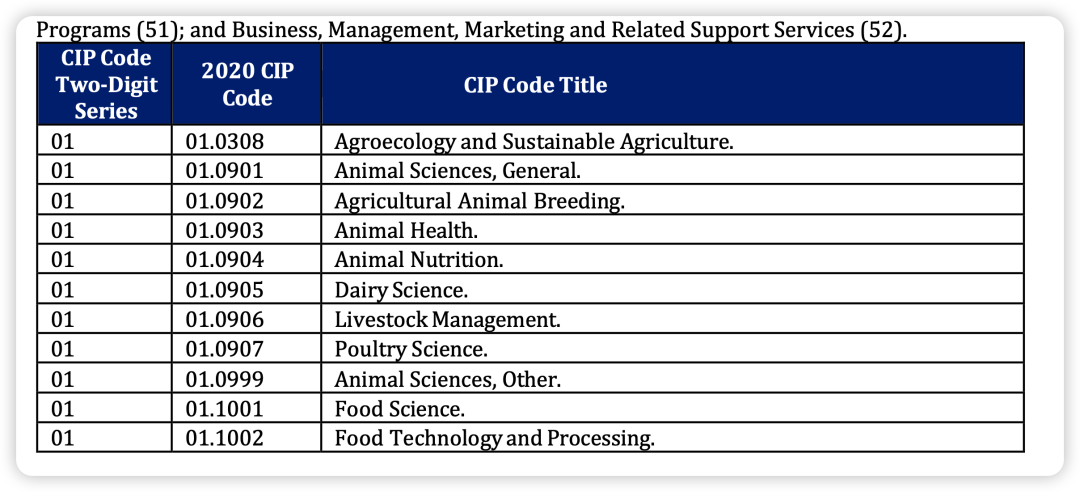The image size is (1080, 492).
Task: Click the code 01.1002 cell
Action: click(x=247, y=438)
